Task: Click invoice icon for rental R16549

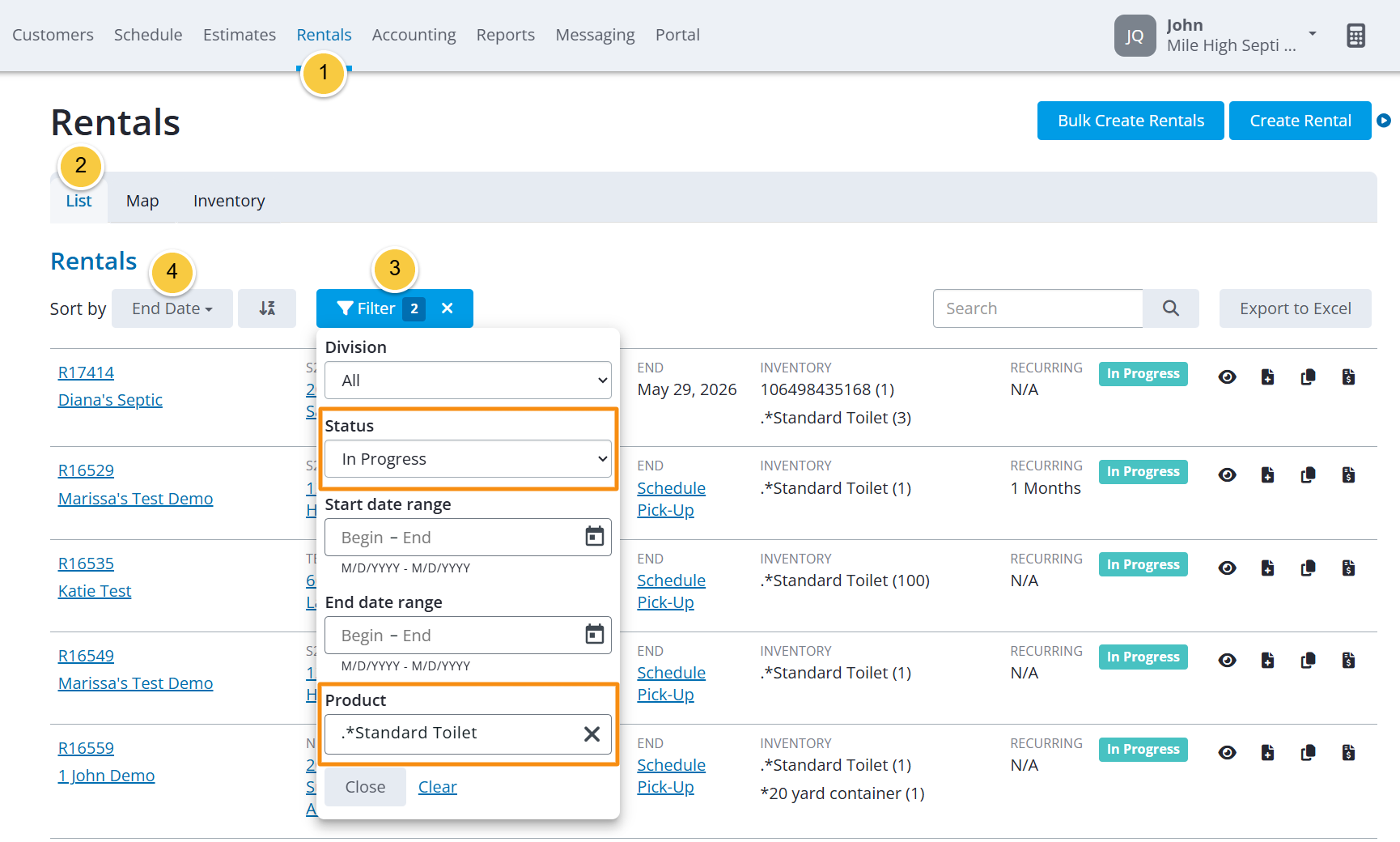Action: pyautogui.click(x=1348, y=661)
